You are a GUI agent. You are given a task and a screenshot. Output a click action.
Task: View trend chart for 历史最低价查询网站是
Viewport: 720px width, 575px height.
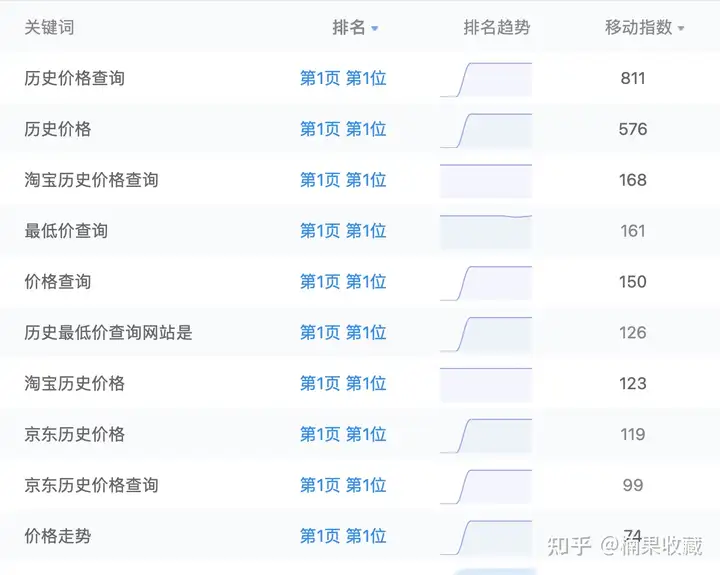[x=486, y=334]
